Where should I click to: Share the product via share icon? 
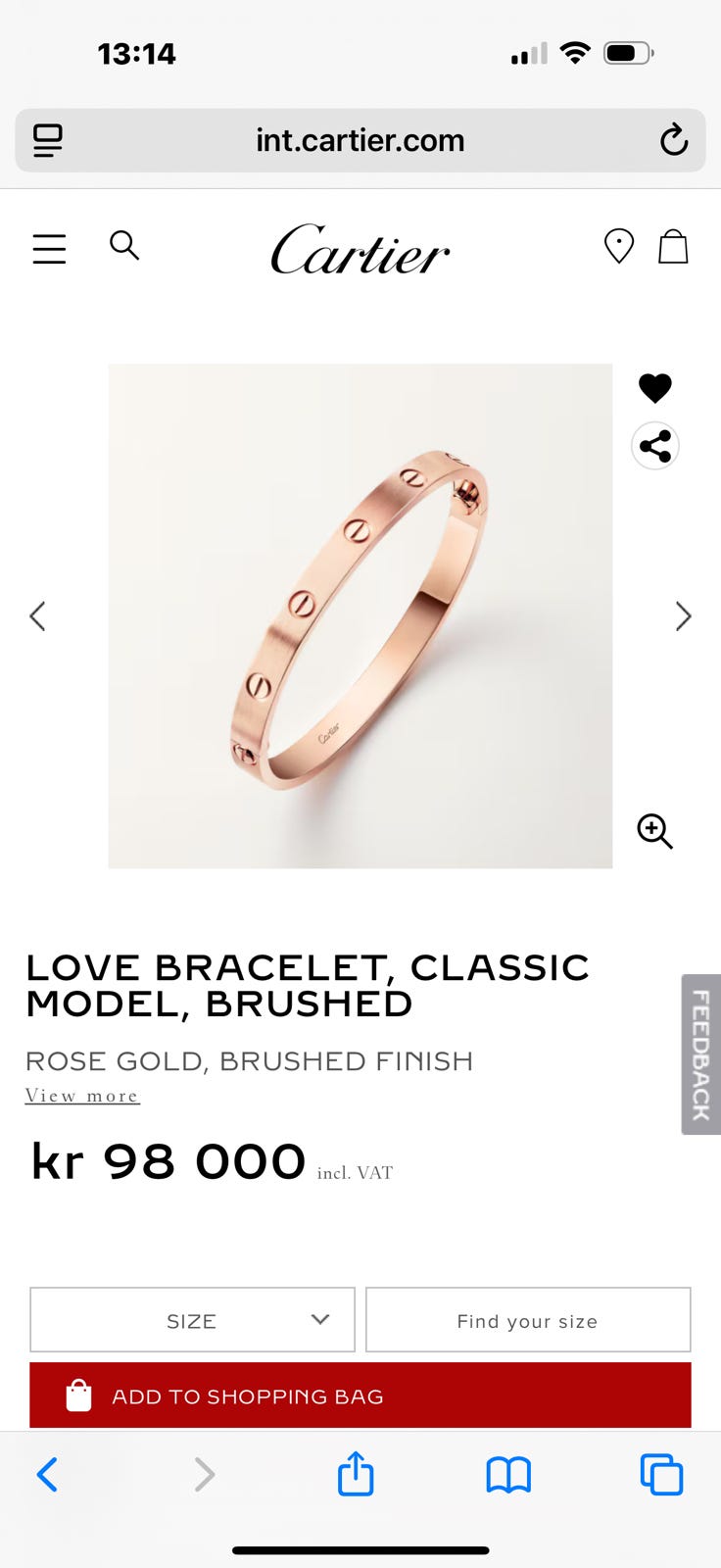655,446
